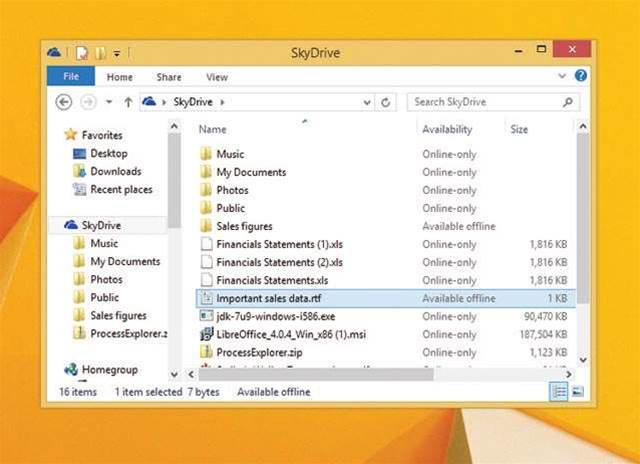Image resolution: width=640 pixels, height=464 pixels.
Task: Go up one level with the Up arrow
Action: pos(128,102)
